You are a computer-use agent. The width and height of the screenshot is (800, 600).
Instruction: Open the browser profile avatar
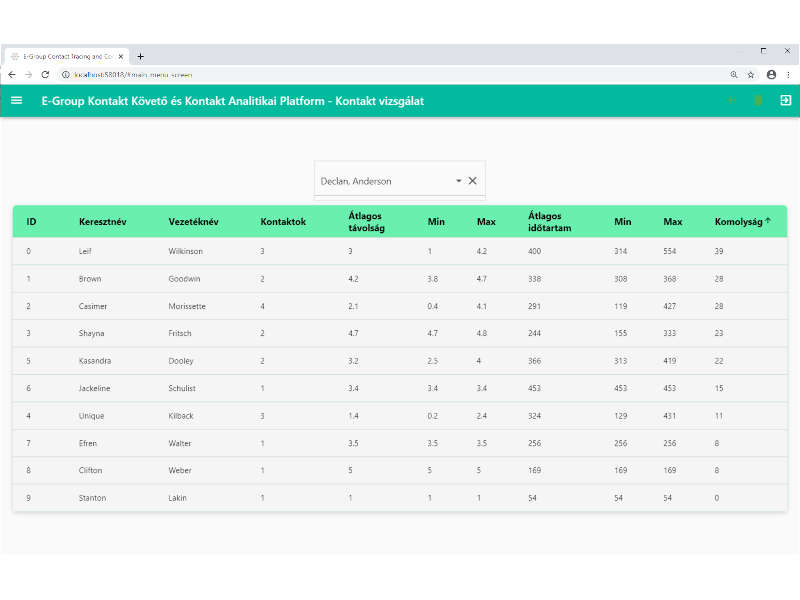[x=771, y=74]
